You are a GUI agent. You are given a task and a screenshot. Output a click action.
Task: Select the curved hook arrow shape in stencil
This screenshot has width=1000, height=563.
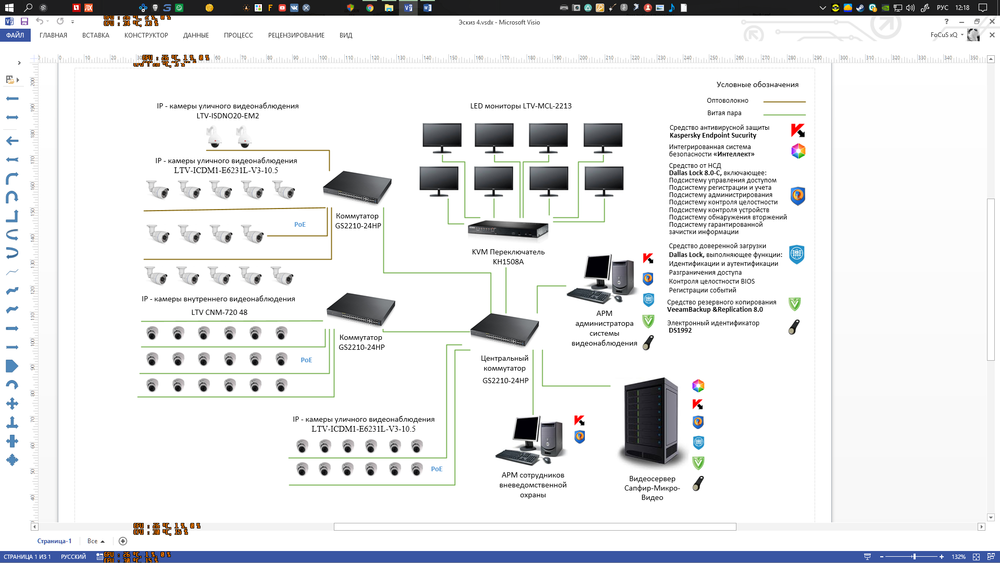point(12,384)
